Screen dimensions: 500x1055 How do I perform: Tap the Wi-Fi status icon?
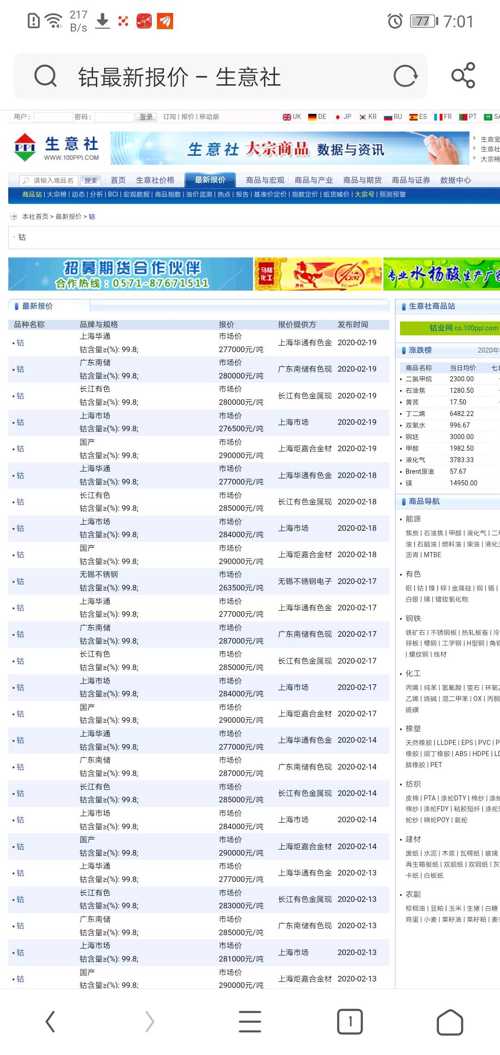pyautogui.click(x=54, y=21)
